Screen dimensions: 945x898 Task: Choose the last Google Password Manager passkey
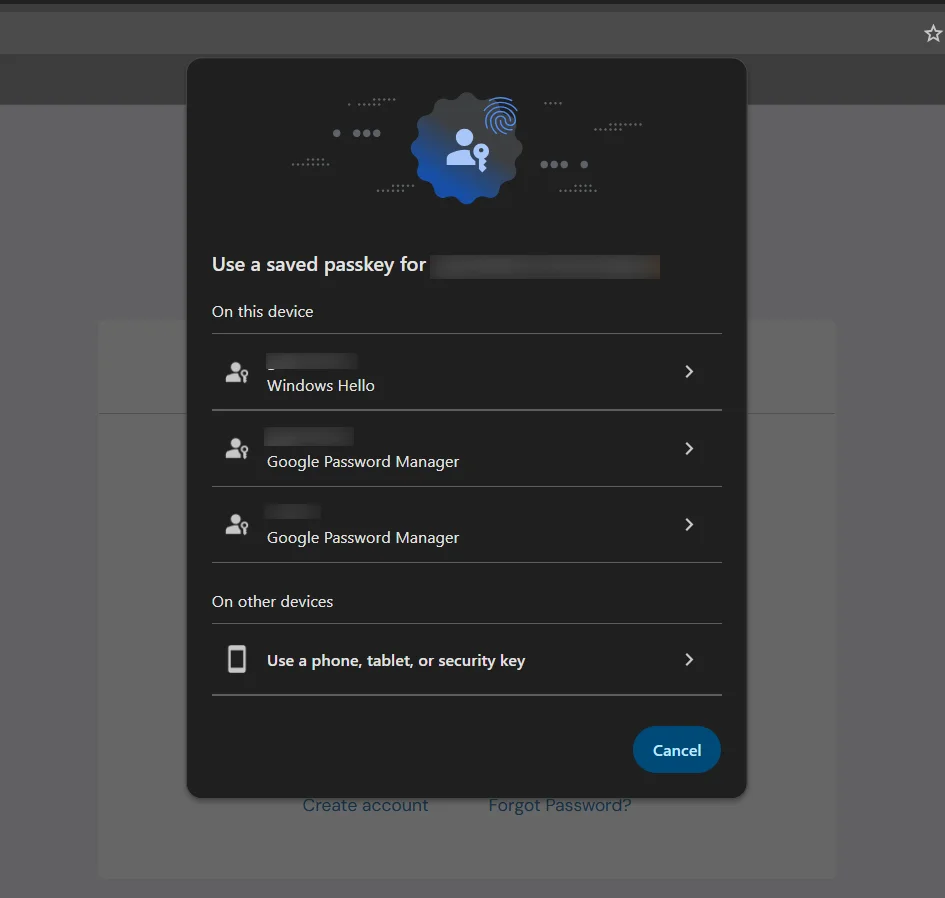(x=466, y=525)
